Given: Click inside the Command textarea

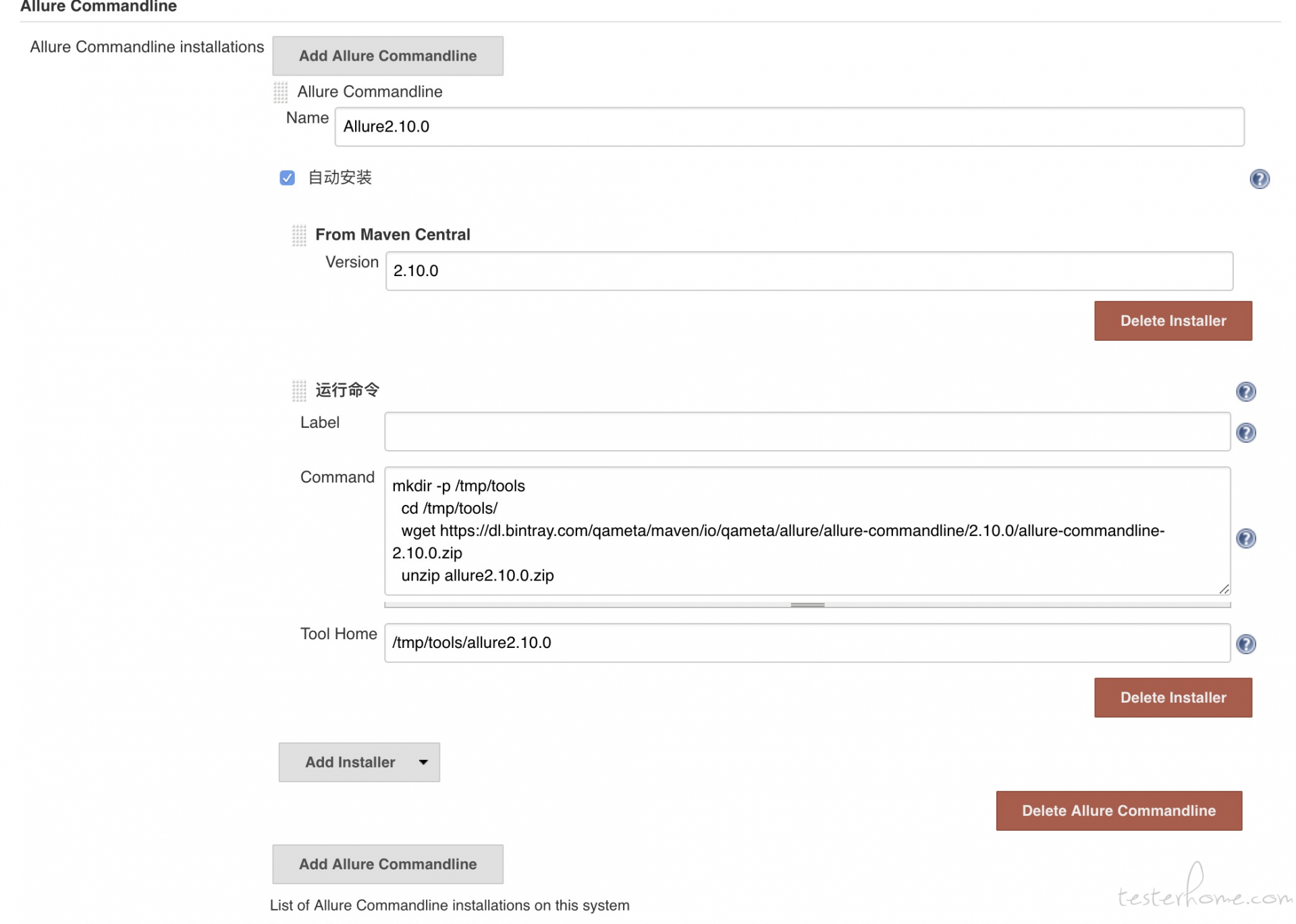Looking at the screenshot, I should [x=807, y=531].
